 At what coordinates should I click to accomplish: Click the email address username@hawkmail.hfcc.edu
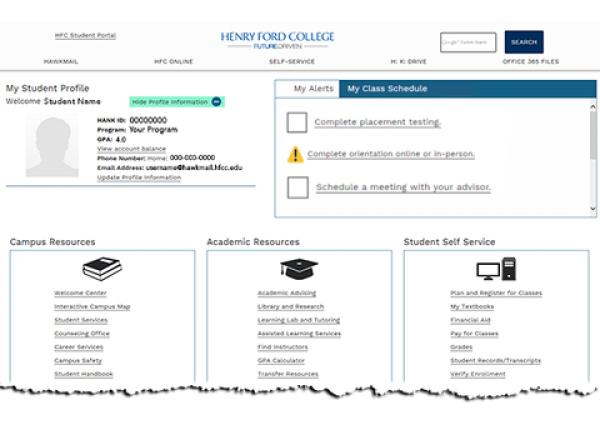(194, 168)
